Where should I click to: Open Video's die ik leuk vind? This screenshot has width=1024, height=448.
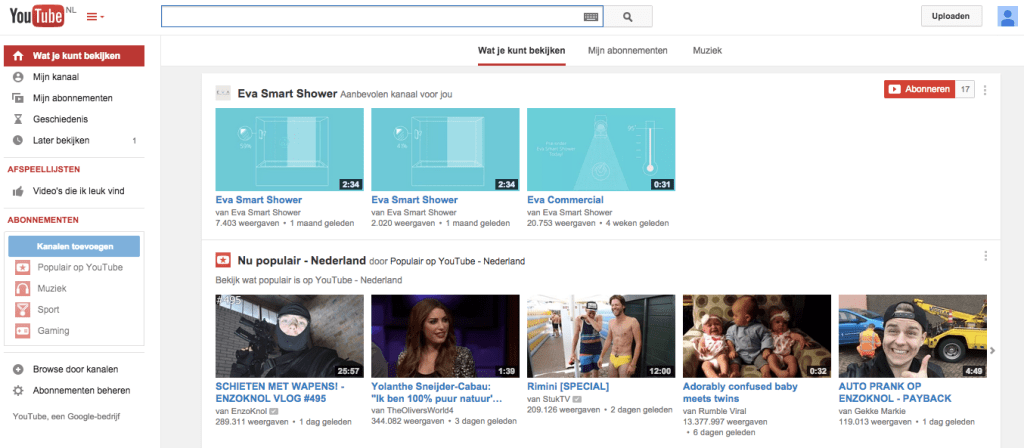point(78,191)
